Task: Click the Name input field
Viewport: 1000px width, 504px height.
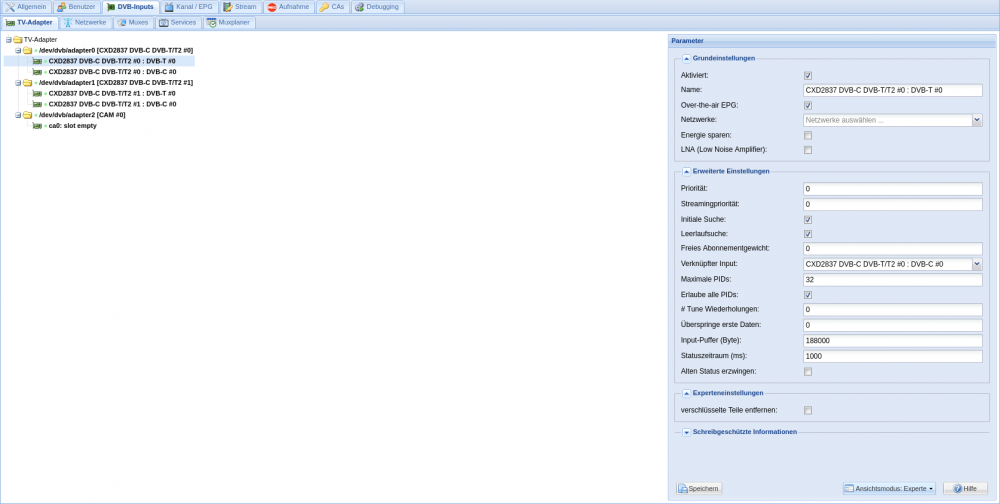Action: [893, 90]
